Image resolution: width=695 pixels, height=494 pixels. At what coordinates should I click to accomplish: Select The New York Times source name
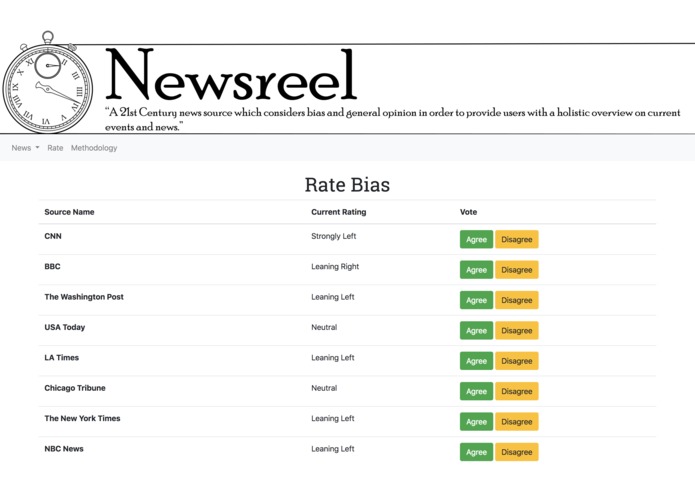pos(82,418)
